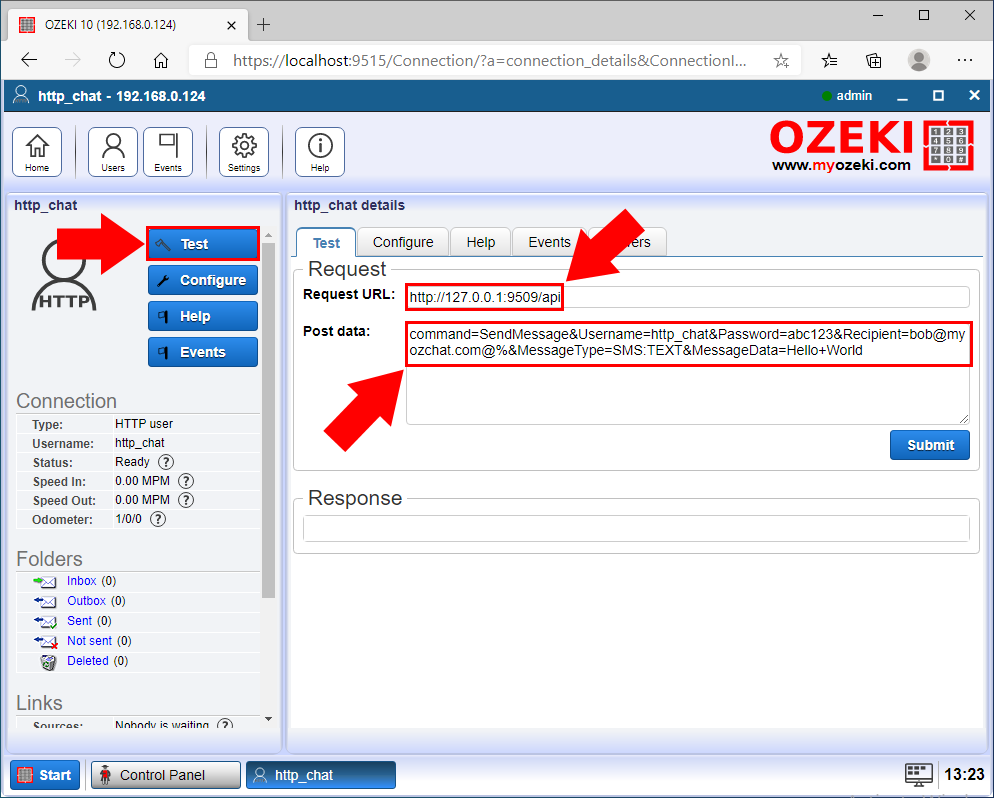This screenshot has height=798, width=994.
Task: Click the Status help question mark
Action: coord(165,462)
